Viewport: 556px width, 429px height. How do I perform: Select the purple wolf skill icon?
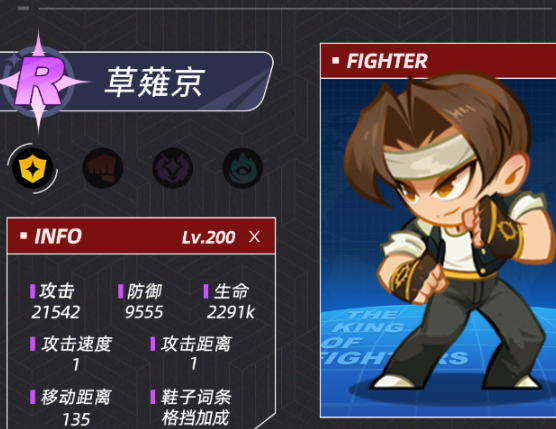point(173,168)
